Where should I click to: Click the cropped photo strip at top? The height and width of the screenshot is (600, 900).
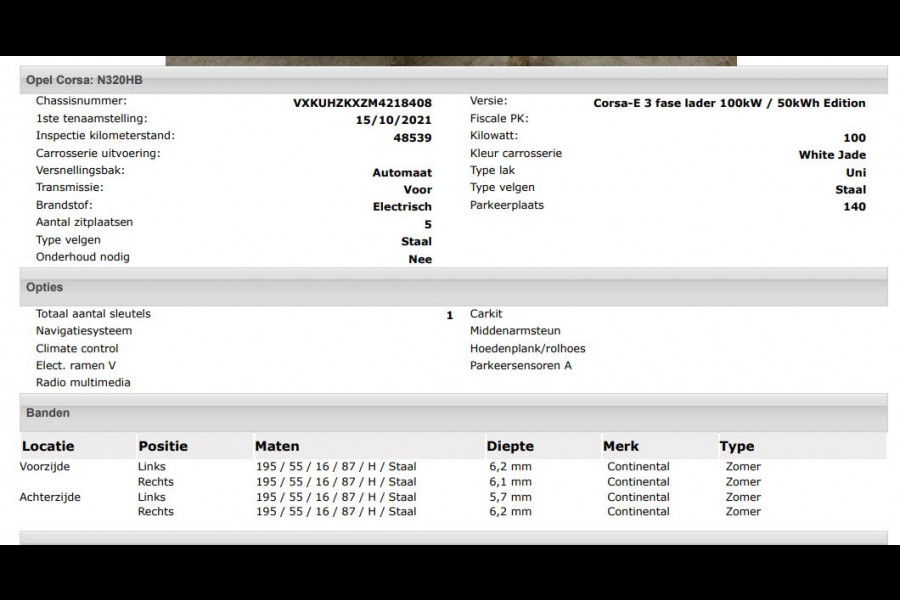450,61
